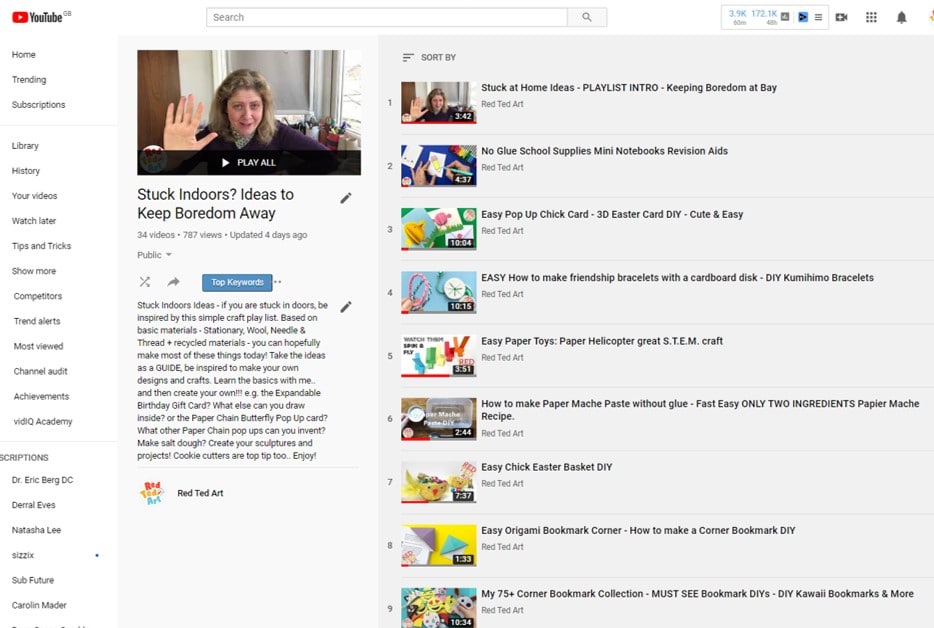
Task: Click title 'Easy Chick Easter Basket DIY'
Action: pos(546,467)
